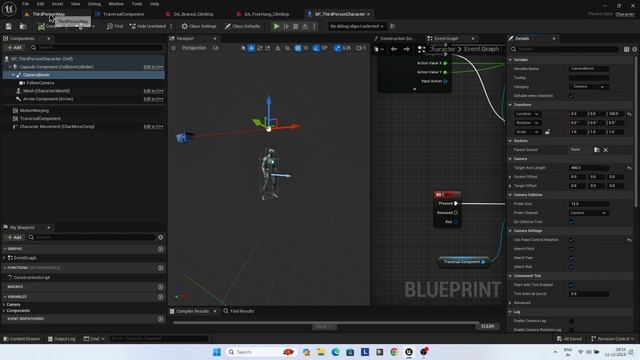Toggle Editable when Inherited checkbox
This screenshot has height=360, width=640.
coord(571,96)
